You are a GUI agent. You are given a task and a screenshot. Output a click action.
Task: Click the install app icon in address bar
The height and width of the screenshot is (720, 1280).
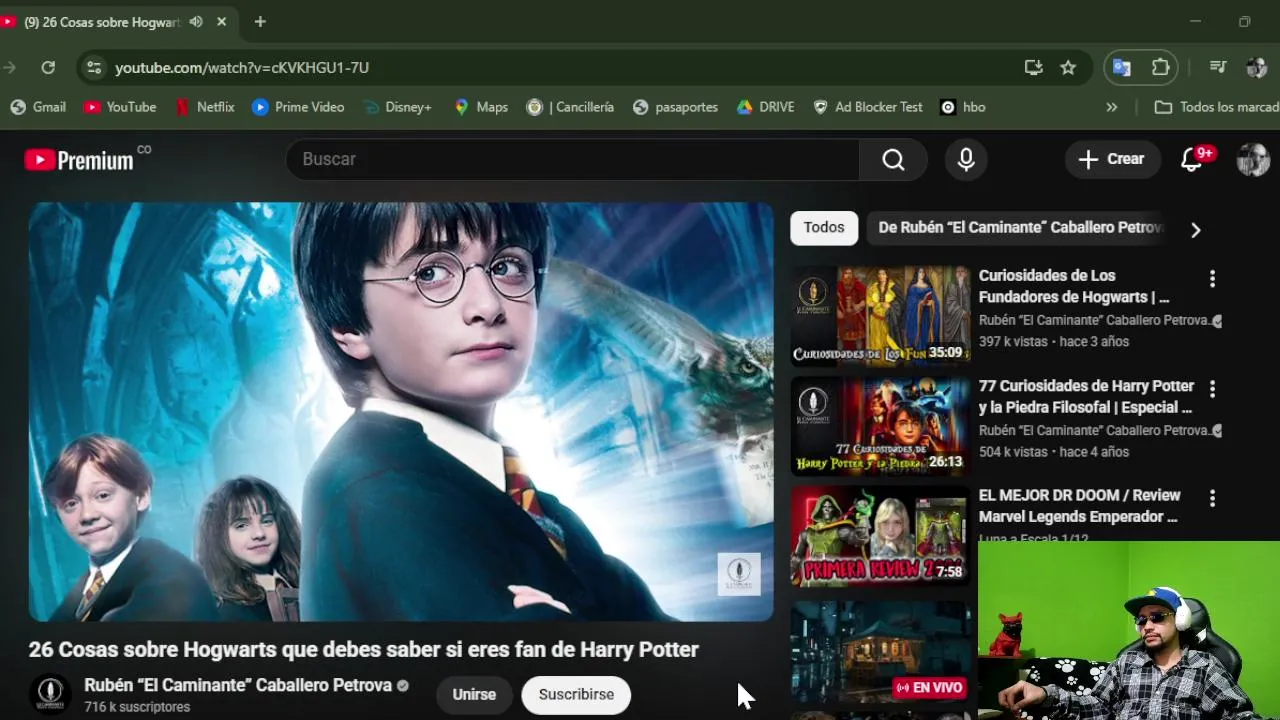[1033, 68]
